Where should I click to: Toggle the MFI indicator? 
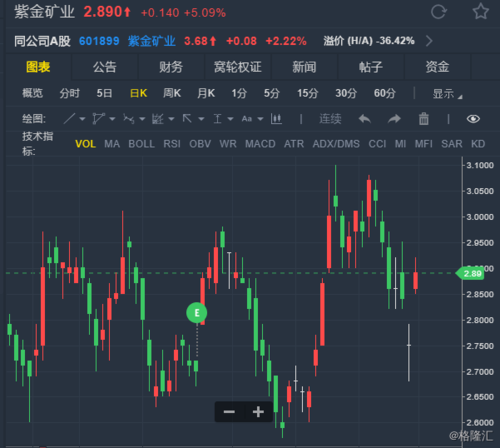(423, 144)
